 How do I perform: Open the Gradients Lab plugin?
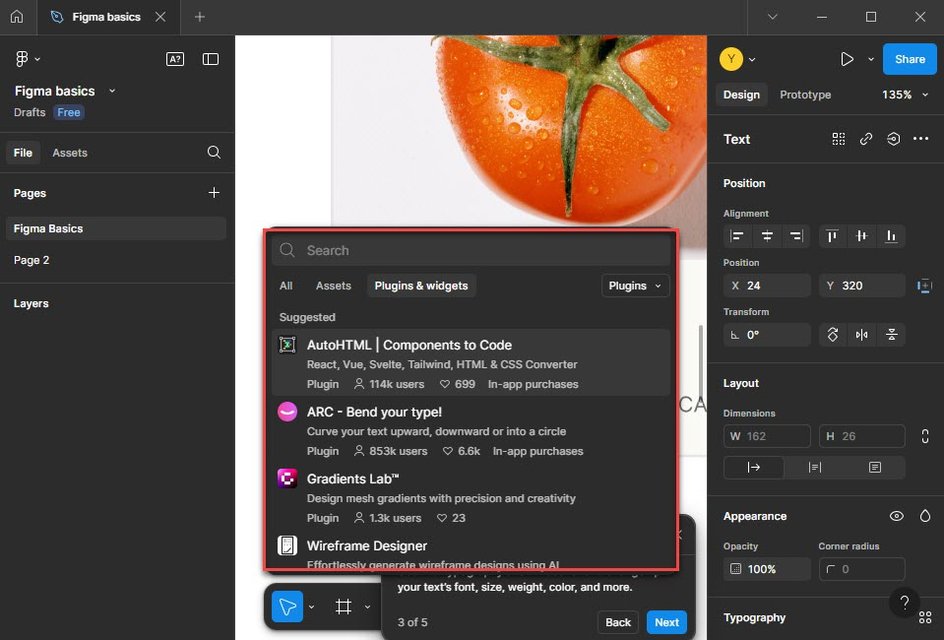471,497
